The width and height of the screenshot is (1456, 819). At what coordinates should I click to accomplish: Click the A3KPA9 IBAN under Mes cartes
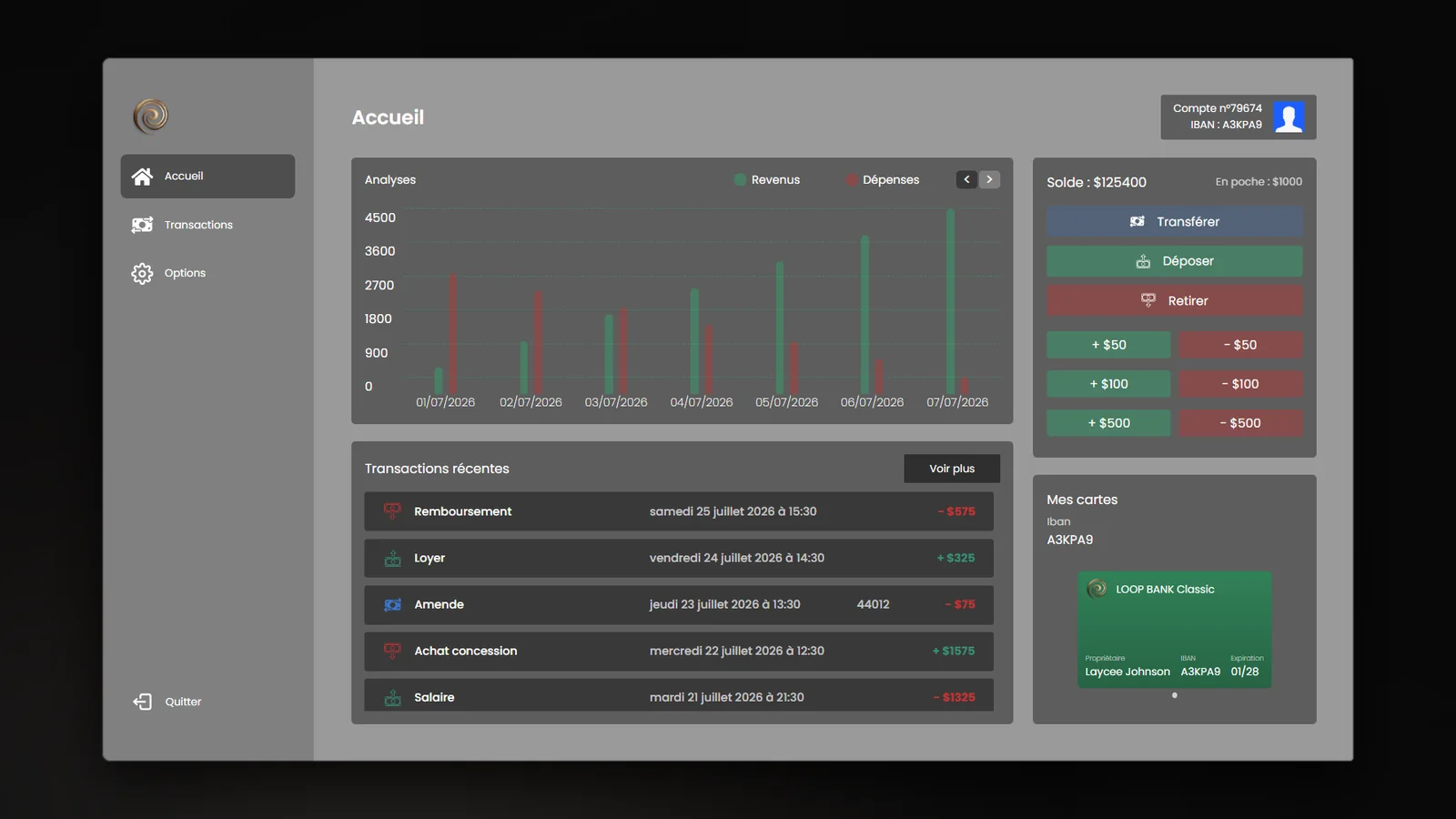1070,540
